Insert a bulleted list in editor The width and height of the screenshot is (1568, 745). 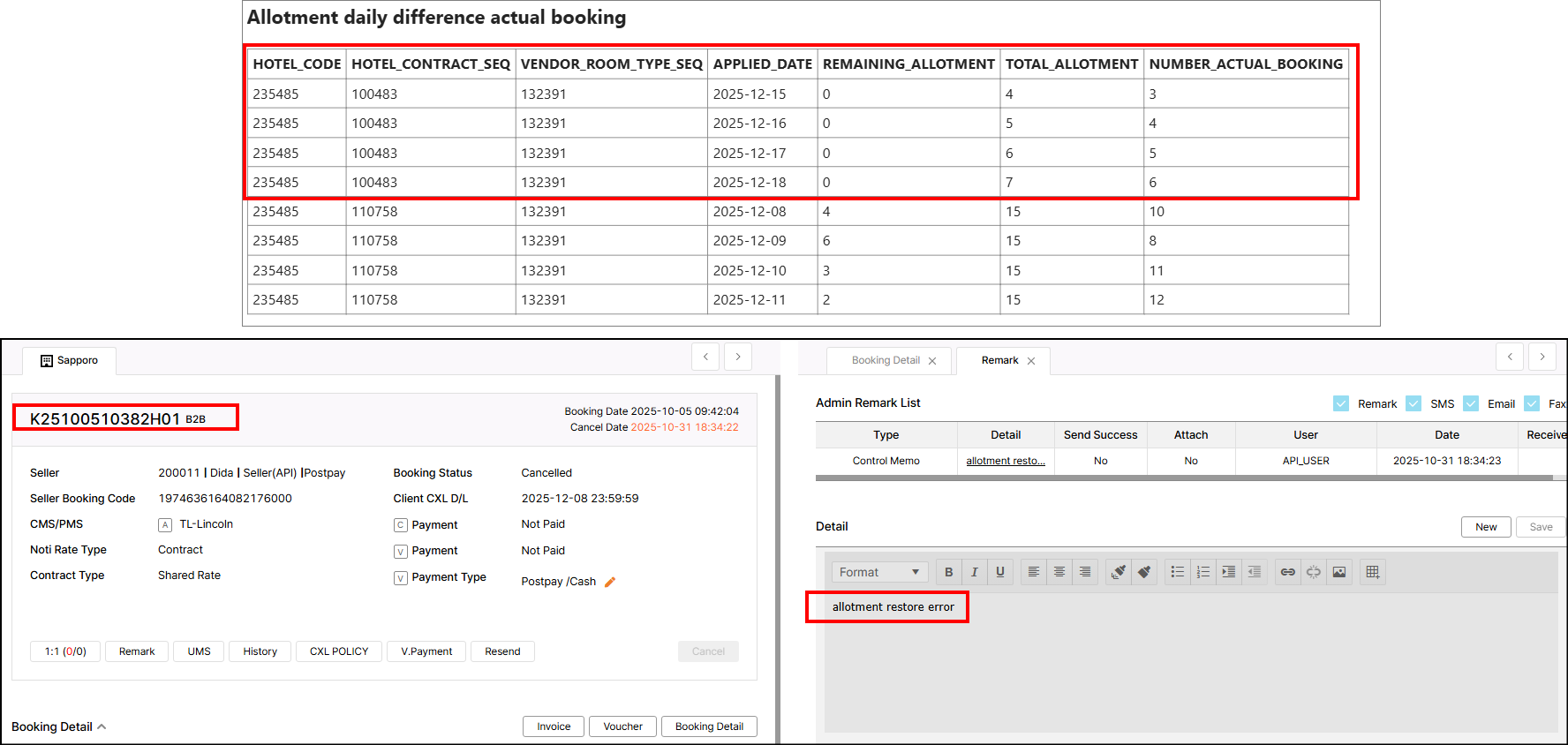[x=1177, y=572]
